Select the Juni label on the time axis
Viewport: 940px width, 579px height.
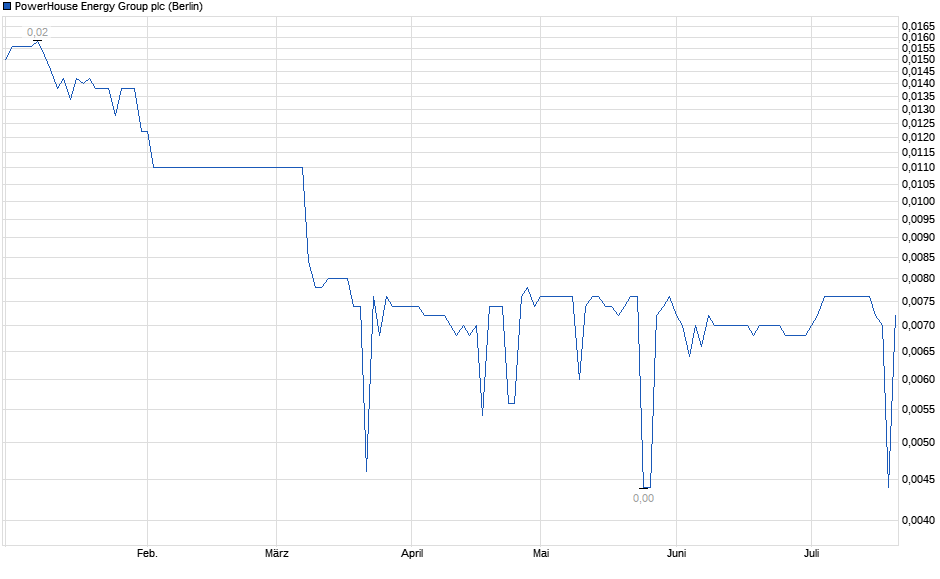(x=676, y=553)
